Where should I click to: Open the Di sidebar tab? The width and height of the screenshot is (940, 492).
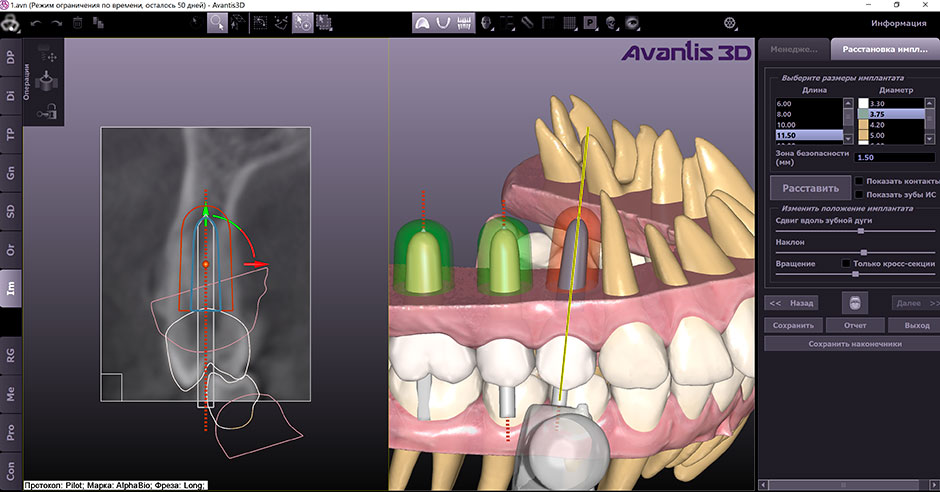[x=11, y=96]
